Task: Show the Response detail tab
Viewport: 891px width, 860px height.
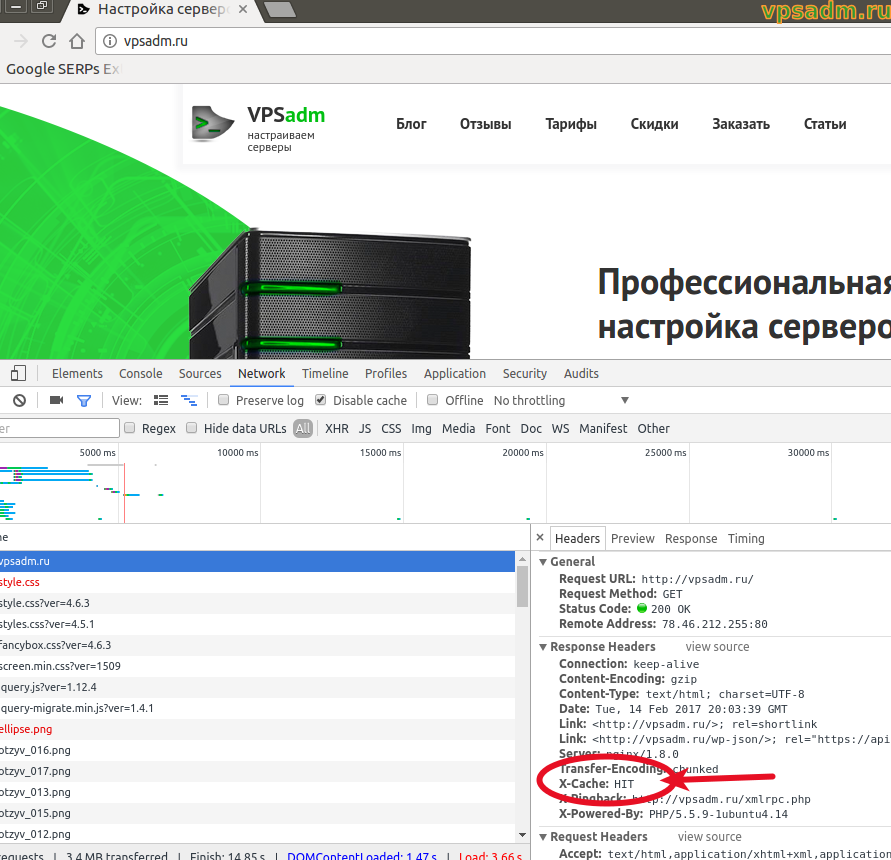Action: [x=691, y=538]
